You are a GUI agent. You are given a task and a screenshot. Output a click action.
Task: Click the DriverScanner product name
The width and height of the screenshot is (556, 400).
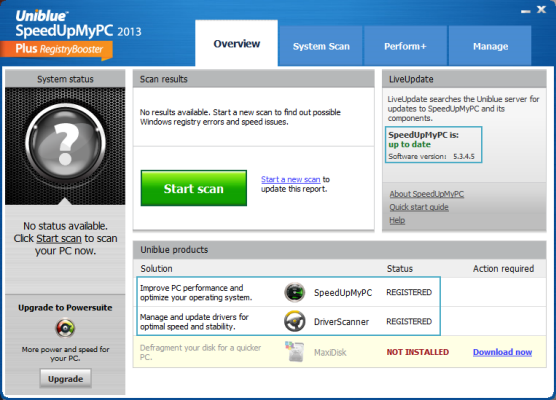pyautogui.click(x=341, y=322)
